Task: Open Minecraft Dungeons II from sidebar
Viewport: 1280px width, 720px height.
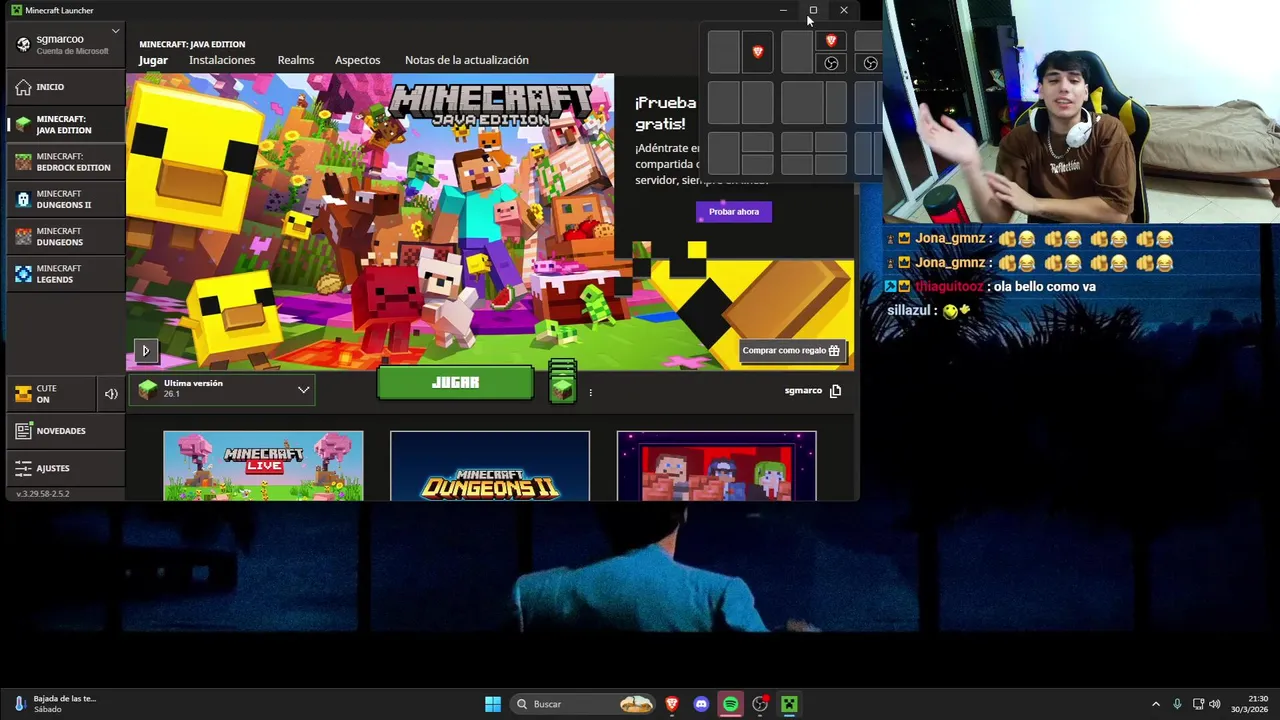Action: click(66, 199)
